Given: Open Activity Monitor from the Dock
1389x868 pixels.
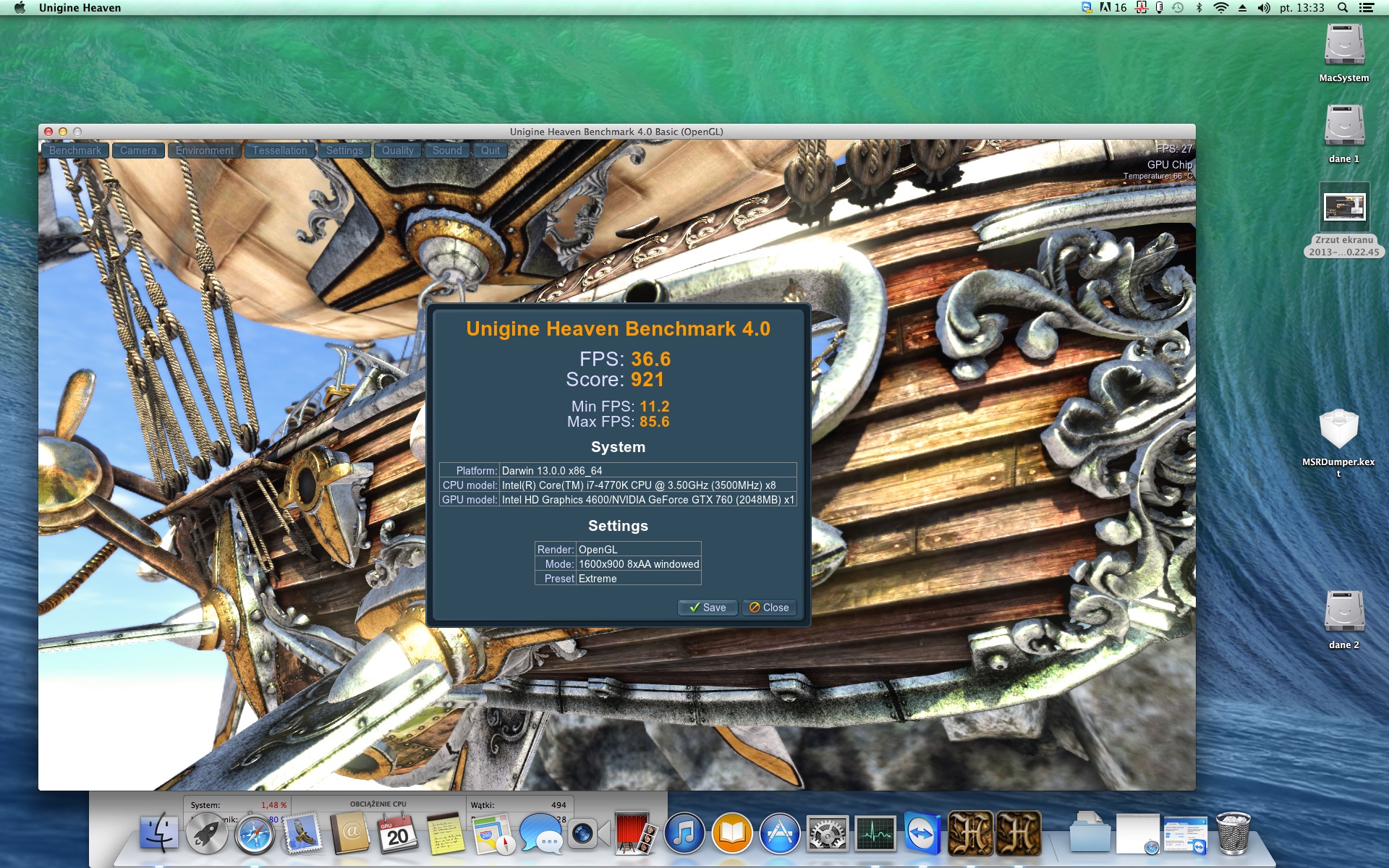Looking at the screenshot, I should tap(875, 833).
